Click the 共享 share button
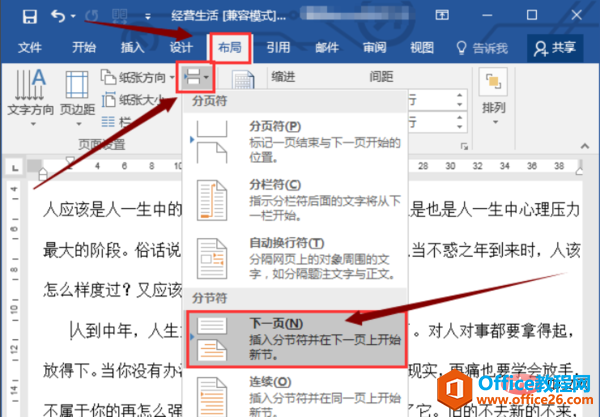The width and height of the screenshot is (600, 417). (555, 48)
